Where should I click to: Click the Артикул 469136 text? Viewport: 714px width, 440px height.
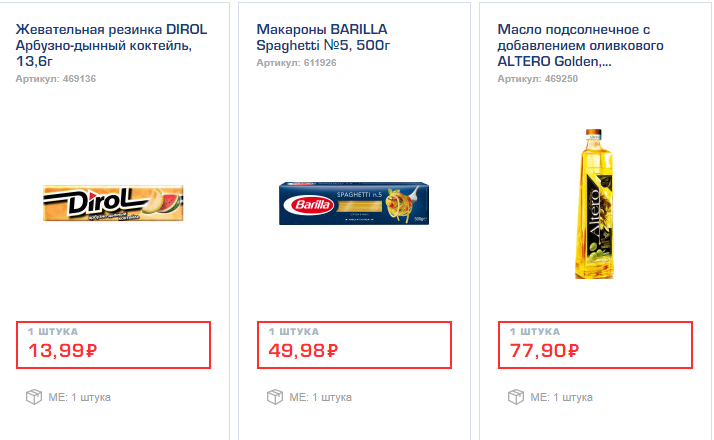click(x=56, y=78)
